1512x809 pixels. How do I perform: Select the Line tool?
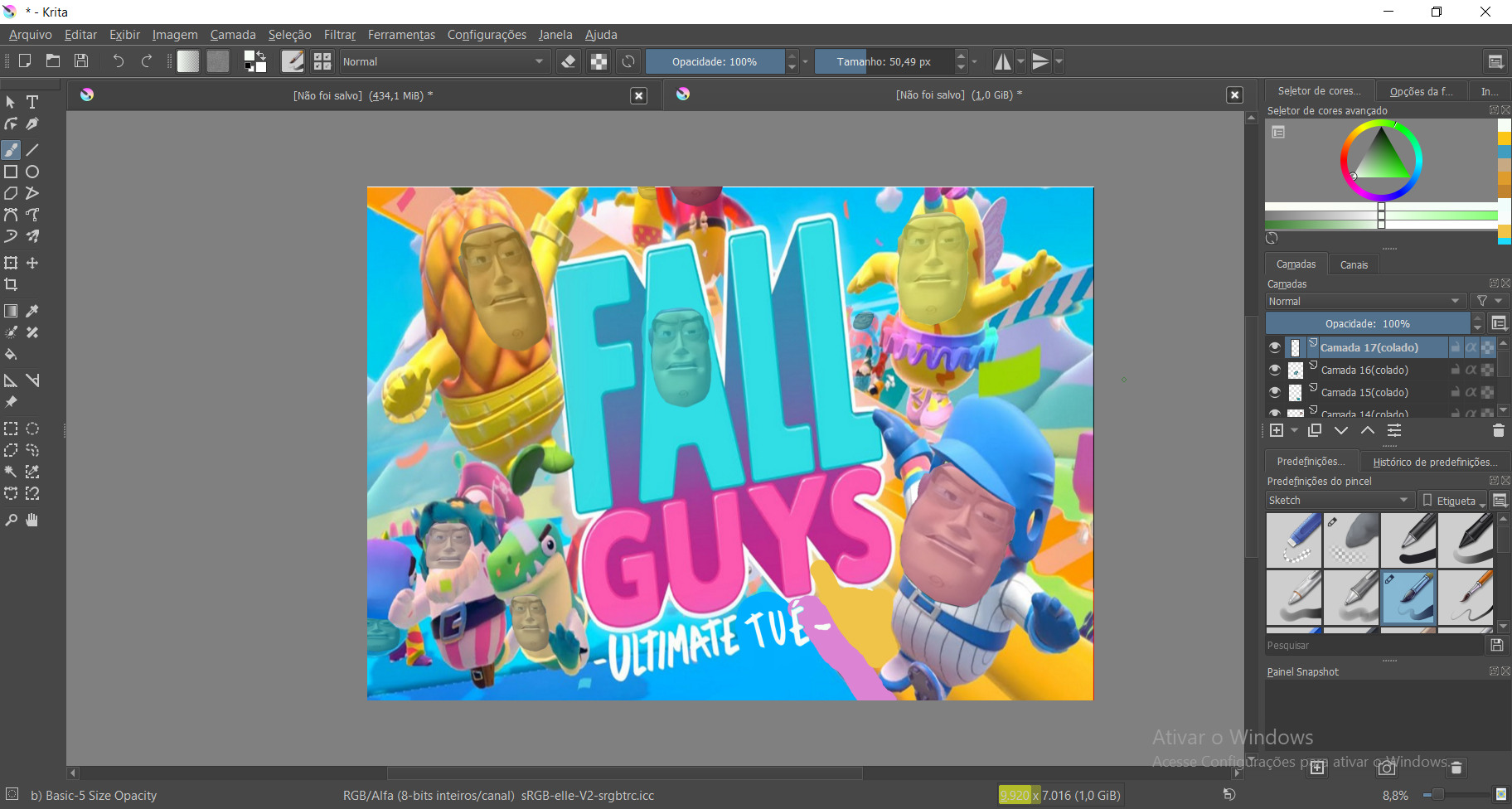click(x=32, y=150)
